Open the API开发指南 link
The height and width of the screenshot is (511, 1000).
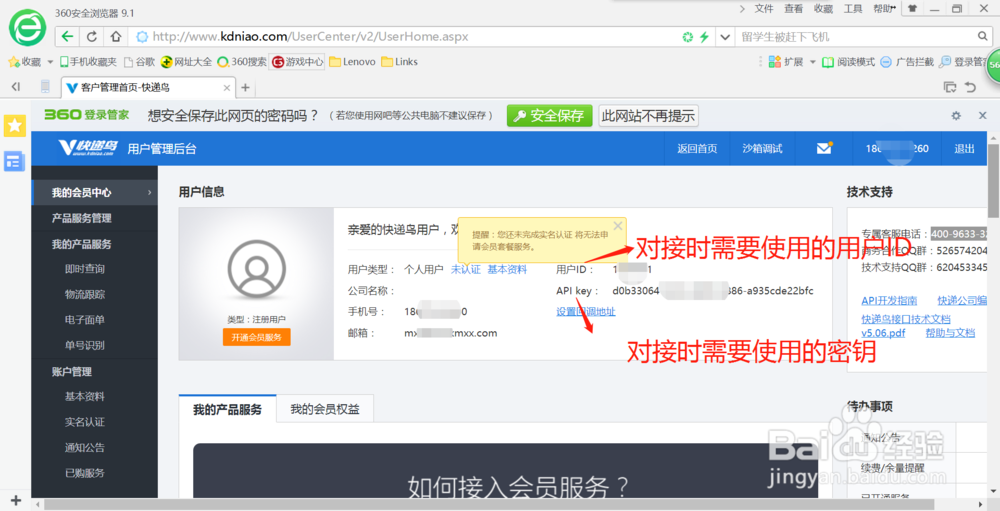tap(889, 300)
